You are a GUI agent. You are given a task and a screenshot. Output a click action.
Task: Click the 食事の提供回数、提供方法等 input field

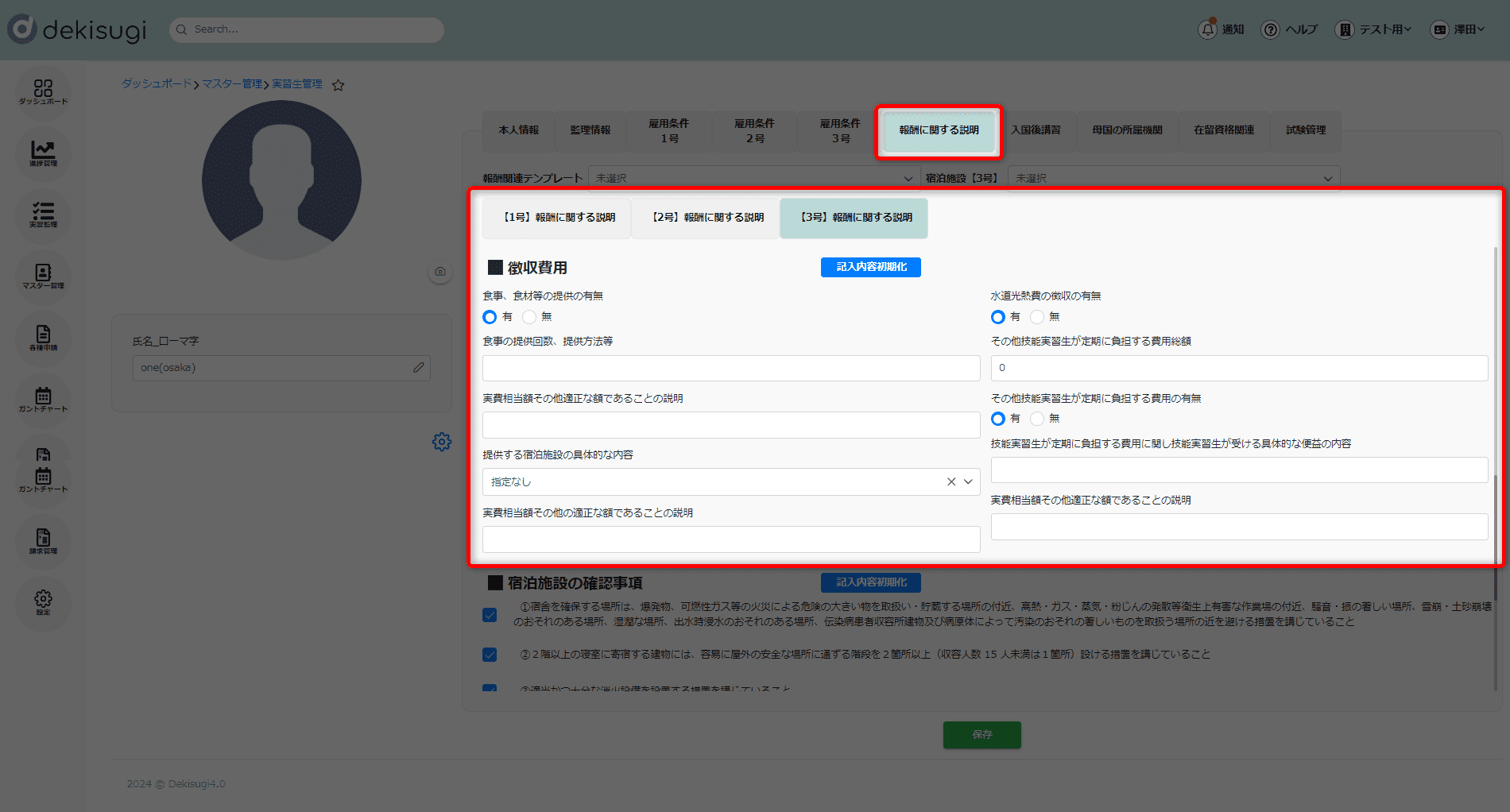[730, 368]
